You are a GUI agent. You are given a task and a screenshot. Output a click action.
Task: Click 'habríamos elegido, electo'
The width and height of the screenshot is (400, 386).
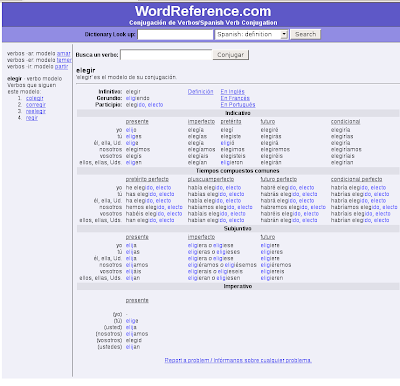pyautogui.click(x=364, y=207)
